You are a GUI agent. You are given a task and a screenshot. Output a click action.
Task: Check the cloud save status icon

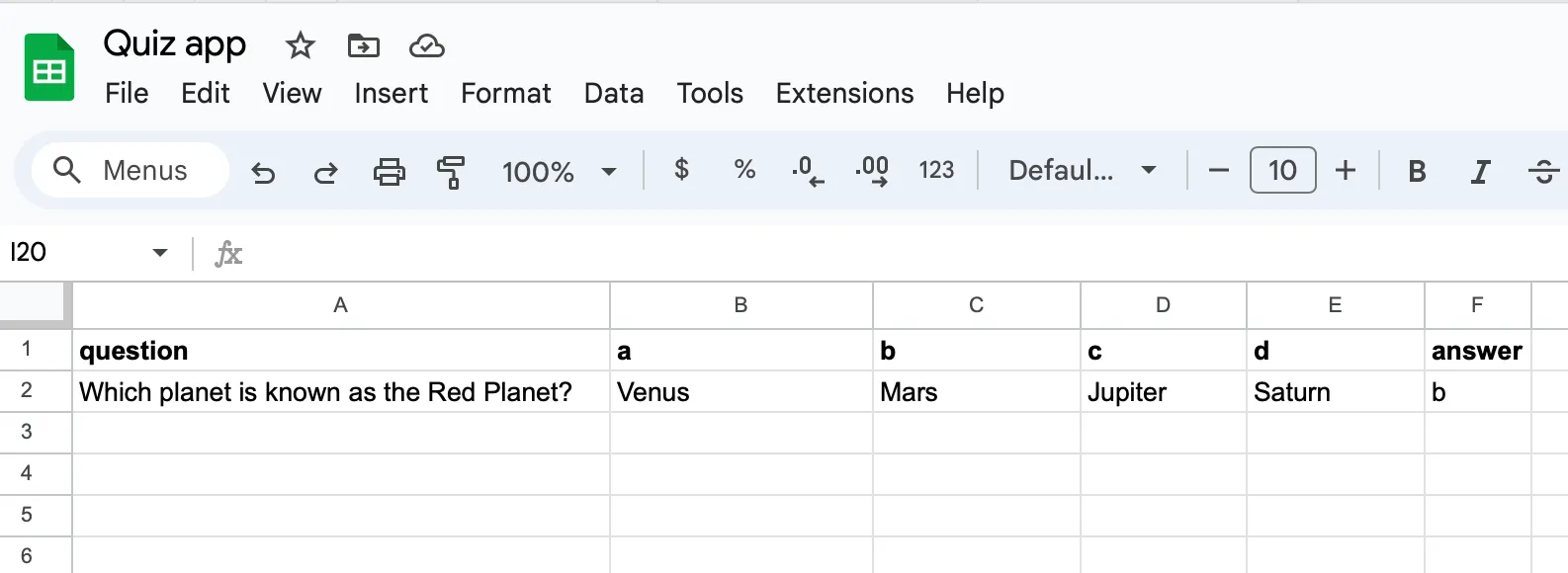pyautogui.click(x=427, y=45)
